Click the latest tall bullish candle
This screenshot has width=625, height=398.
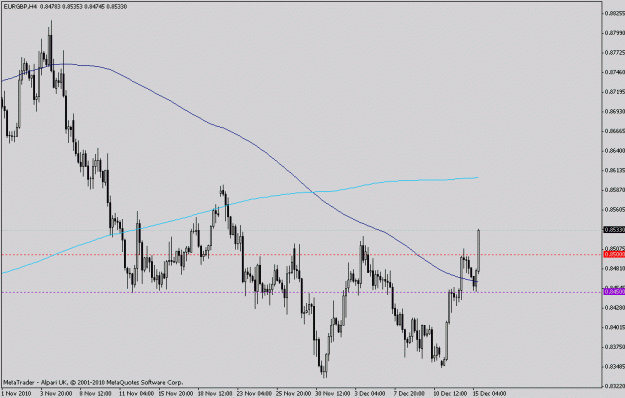(478, 251)
